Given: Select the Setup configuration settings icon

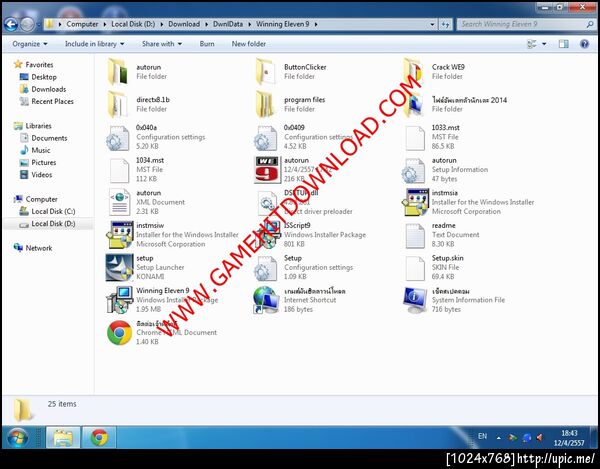Looking at the screenshot, I should pos(266,267).
